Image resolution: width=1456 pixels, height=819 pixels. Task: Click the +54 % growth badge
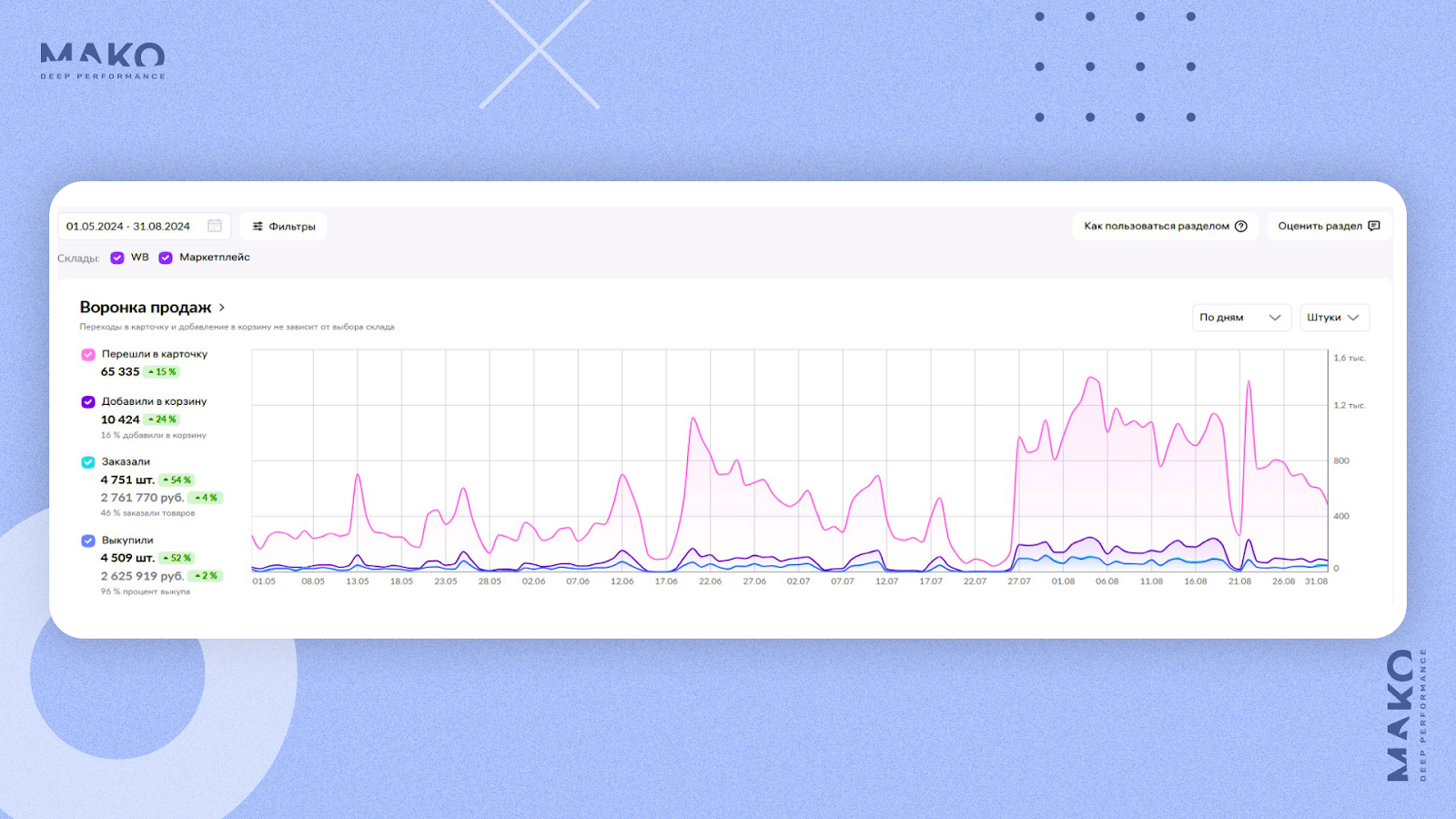coord(177,480)
